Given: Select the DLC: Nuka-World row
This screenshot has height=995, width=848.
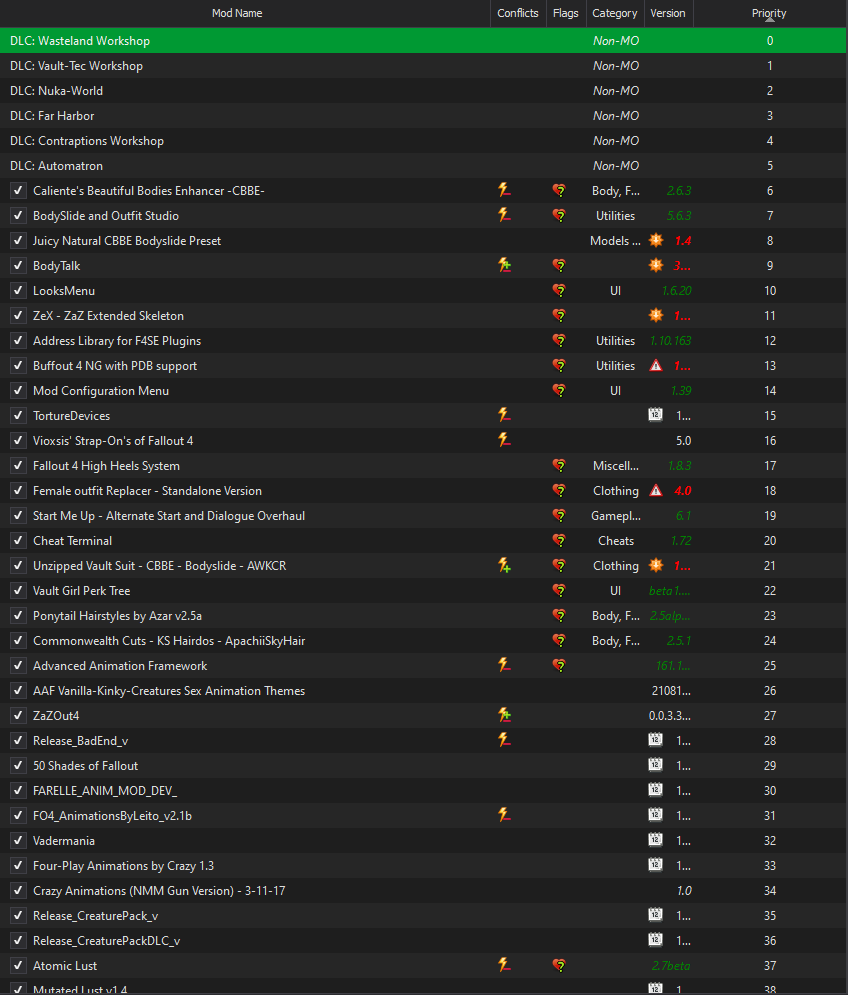Looking at the screenshot, I should tap(423, 90).
